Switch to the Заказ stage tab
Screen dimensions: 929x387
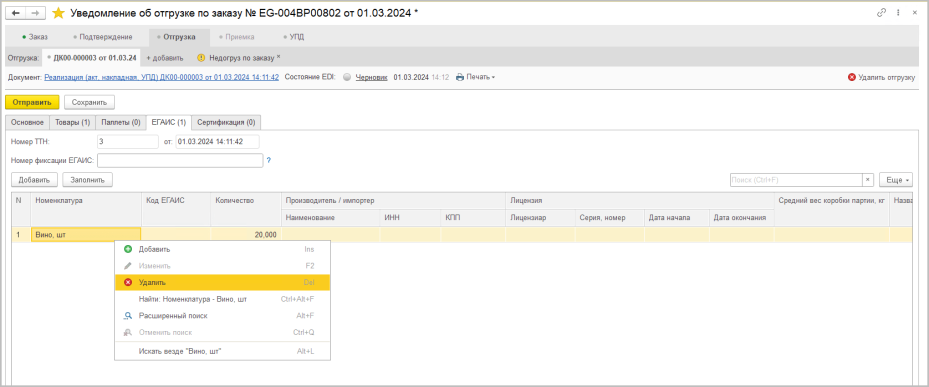[35, 37]
